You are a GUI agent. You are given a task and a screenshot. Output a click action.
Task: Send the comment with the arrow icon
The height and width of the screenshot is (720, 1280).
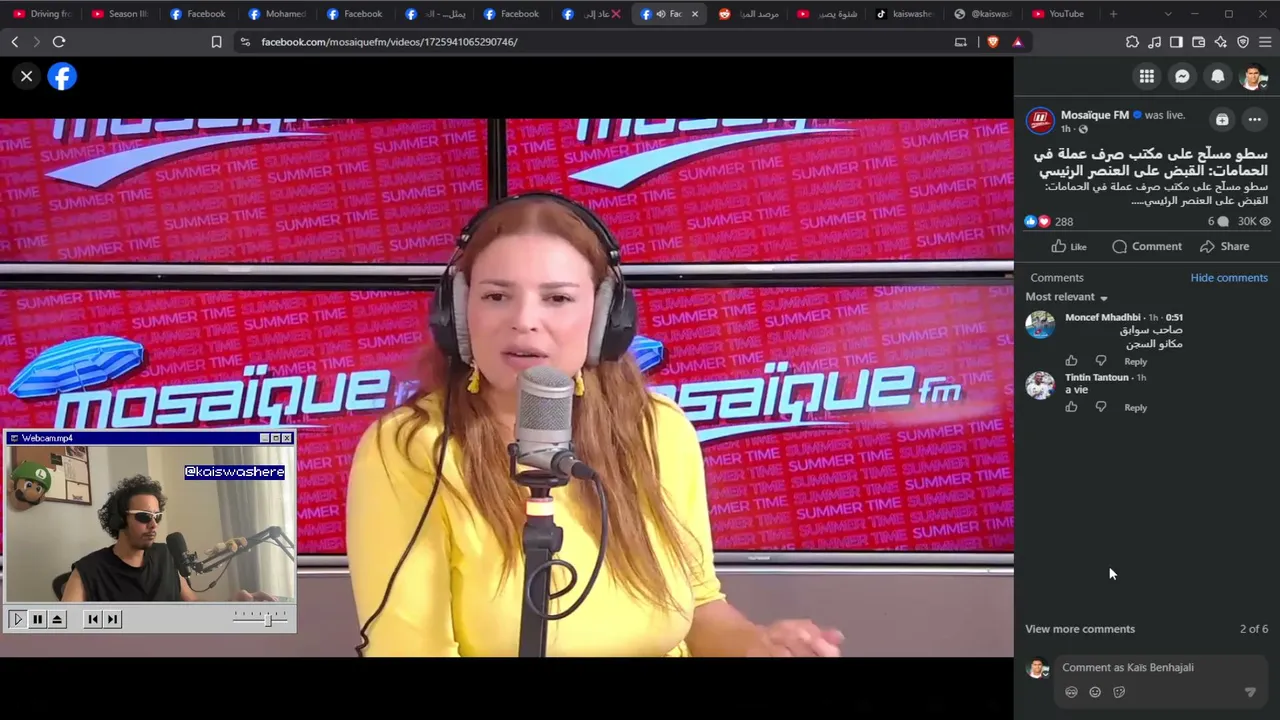1250,692
